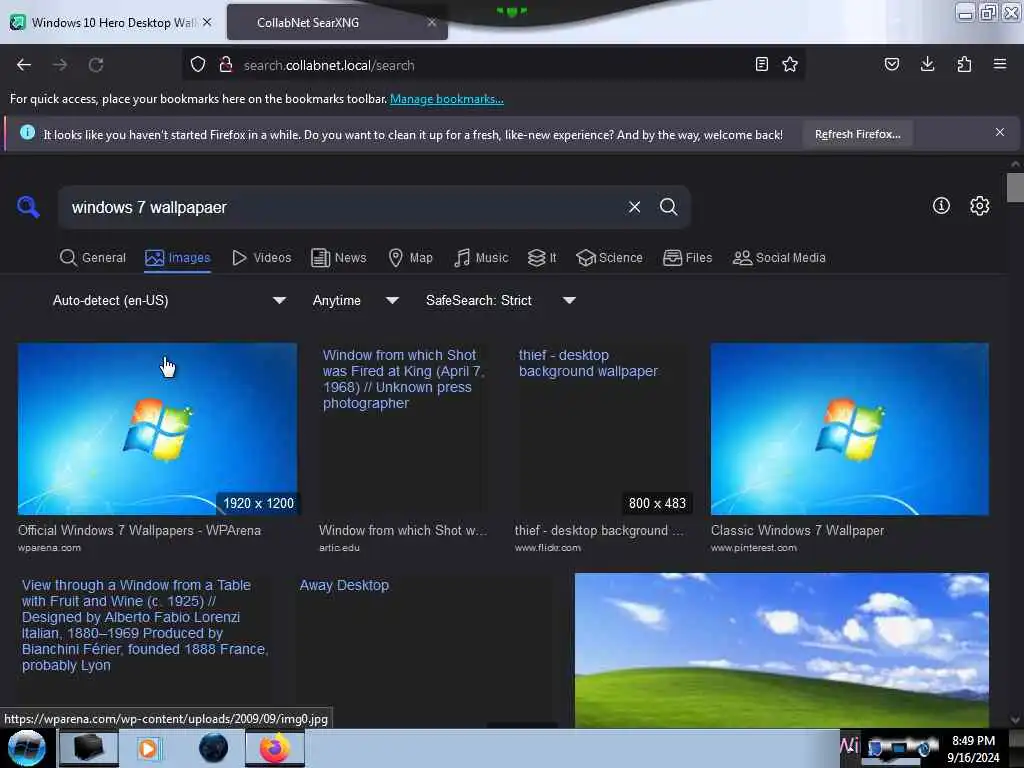Click the taskbar clock showing 8:49 PM
This screenshot has width=1024, height=768.
[x=973, y=749]
